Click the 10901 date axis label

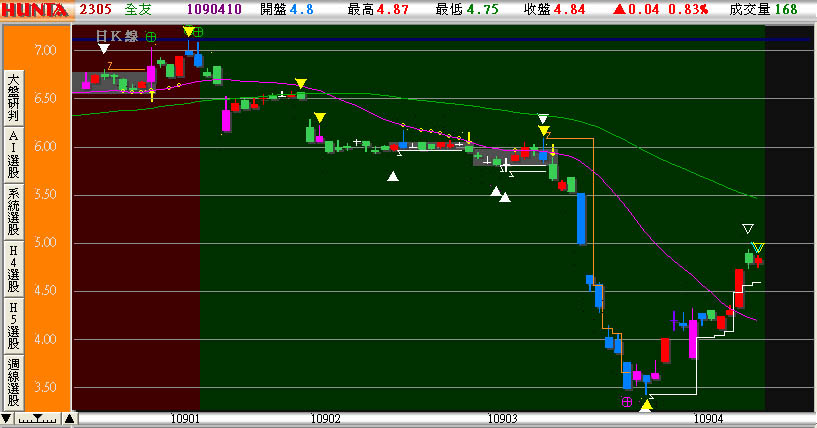185,419
